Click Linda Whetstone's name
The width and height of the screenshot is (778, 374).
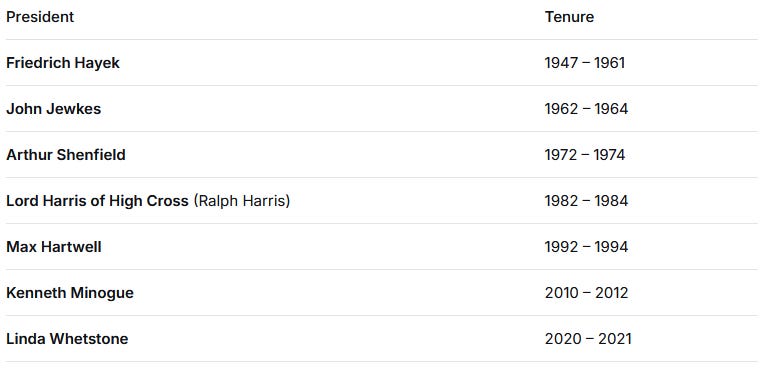coord(67,339)
